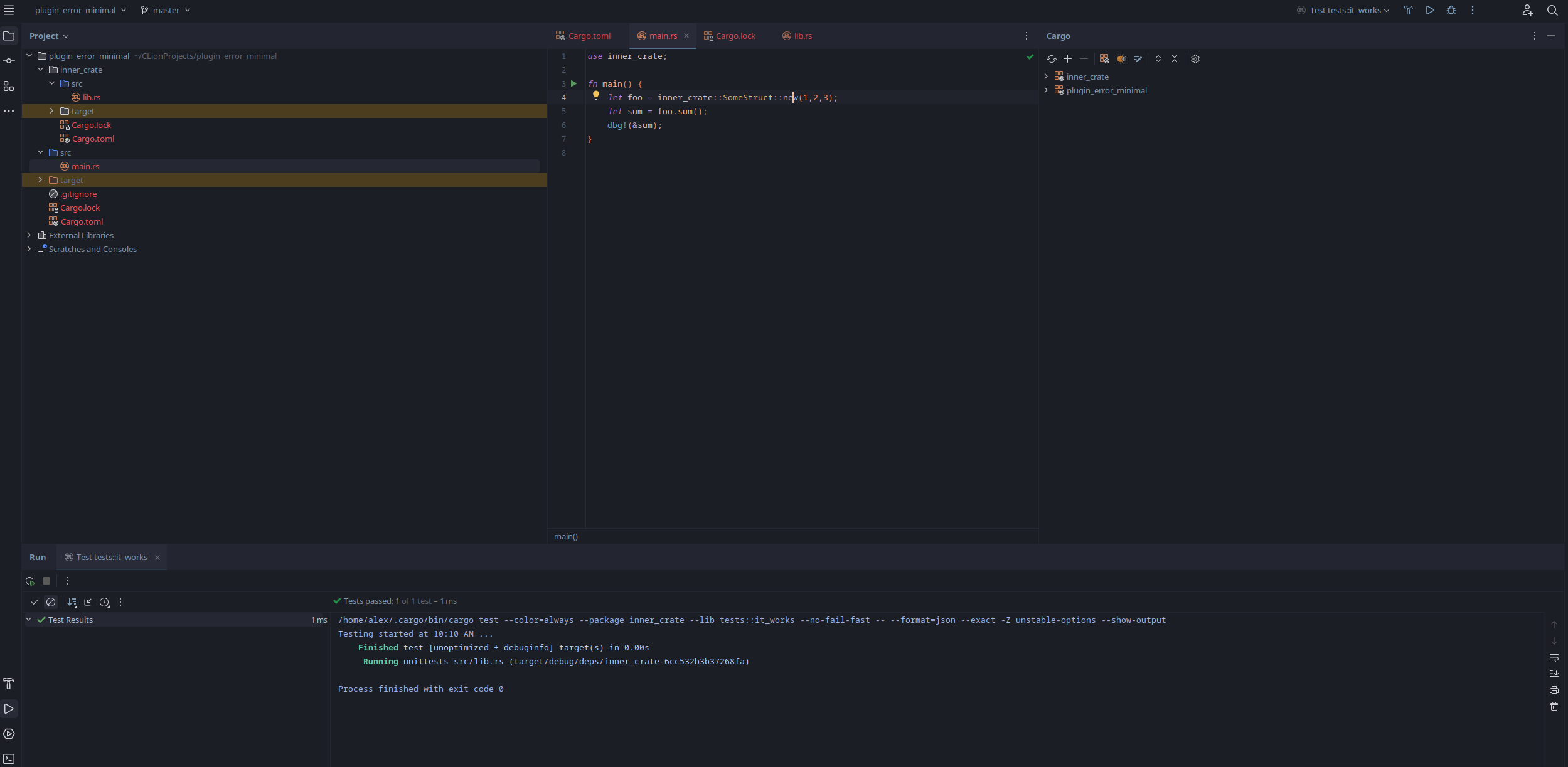Open the Run tool window icon
This screenshot has width=1568, height=767.
[x=9, y=709]
